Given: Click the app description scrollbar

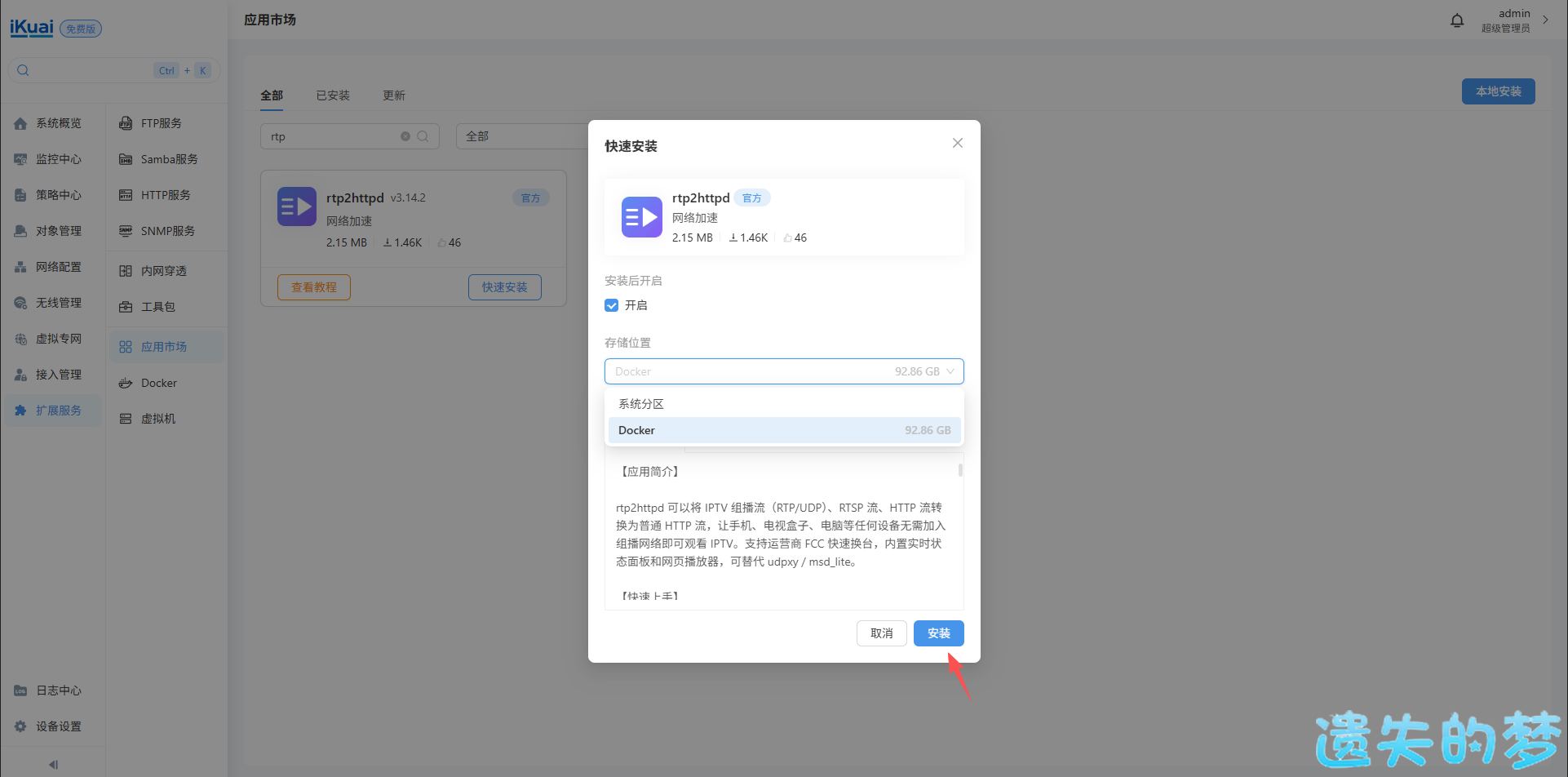Looking at the screenshot, I should [960, 470].
